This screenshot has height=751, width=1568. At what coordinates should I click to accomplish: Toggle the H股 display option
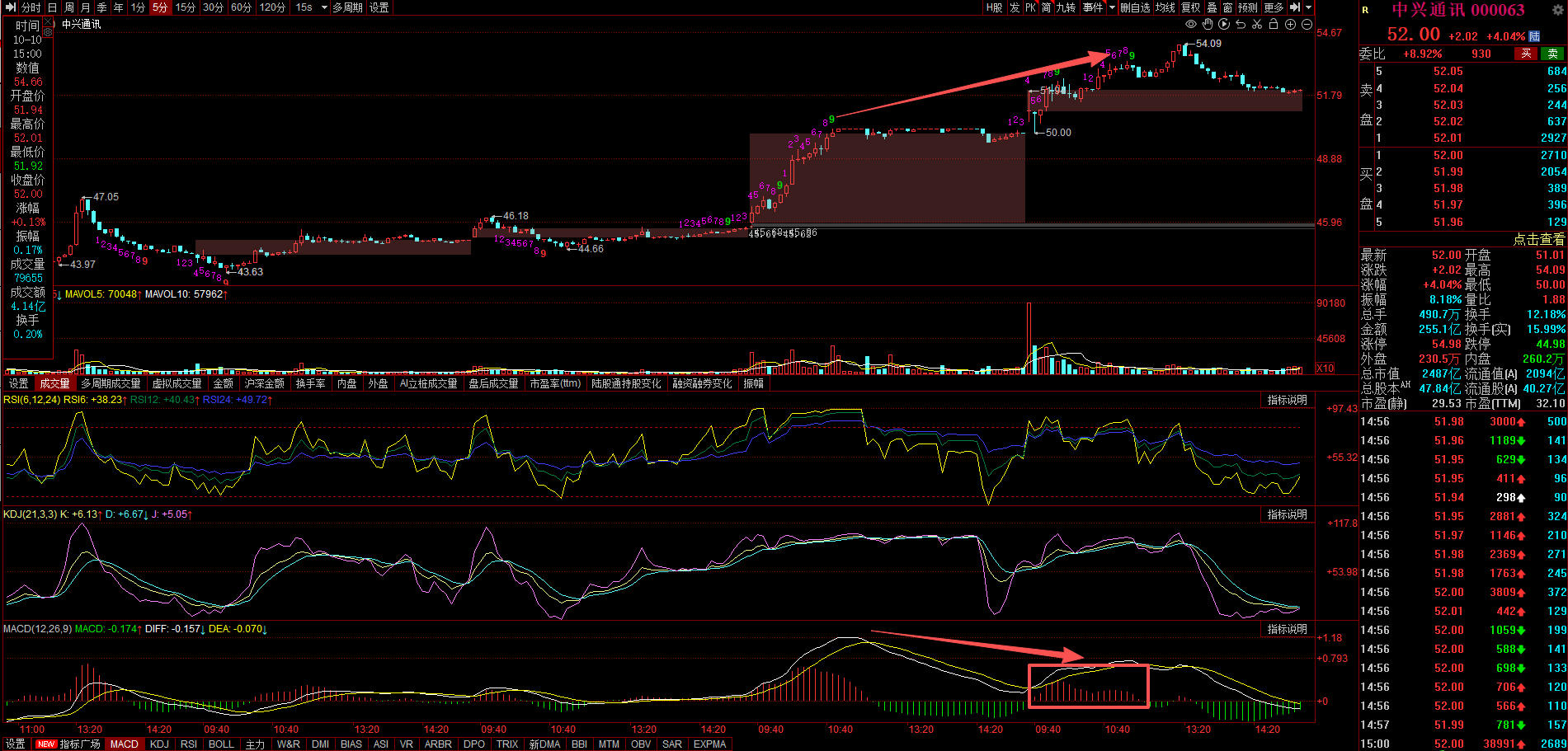click(995, 7)
